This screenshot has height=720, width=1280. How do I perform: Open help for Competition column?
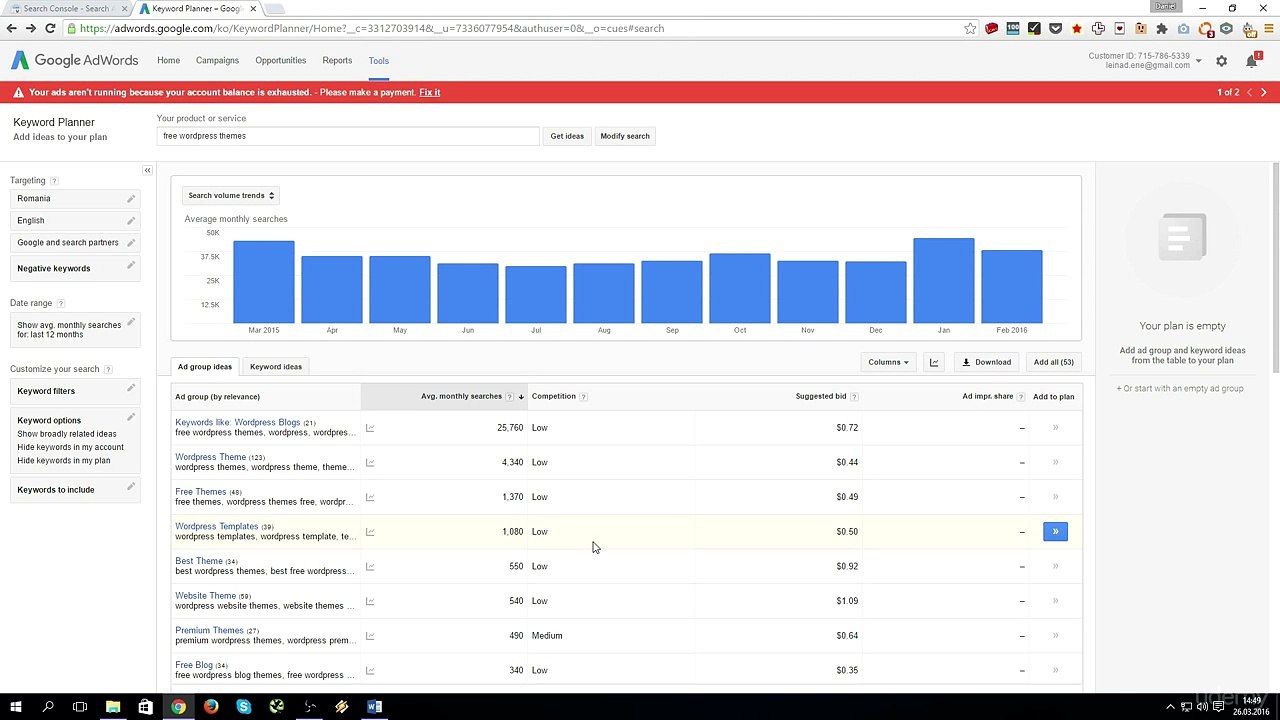click(x=583, y=397)
